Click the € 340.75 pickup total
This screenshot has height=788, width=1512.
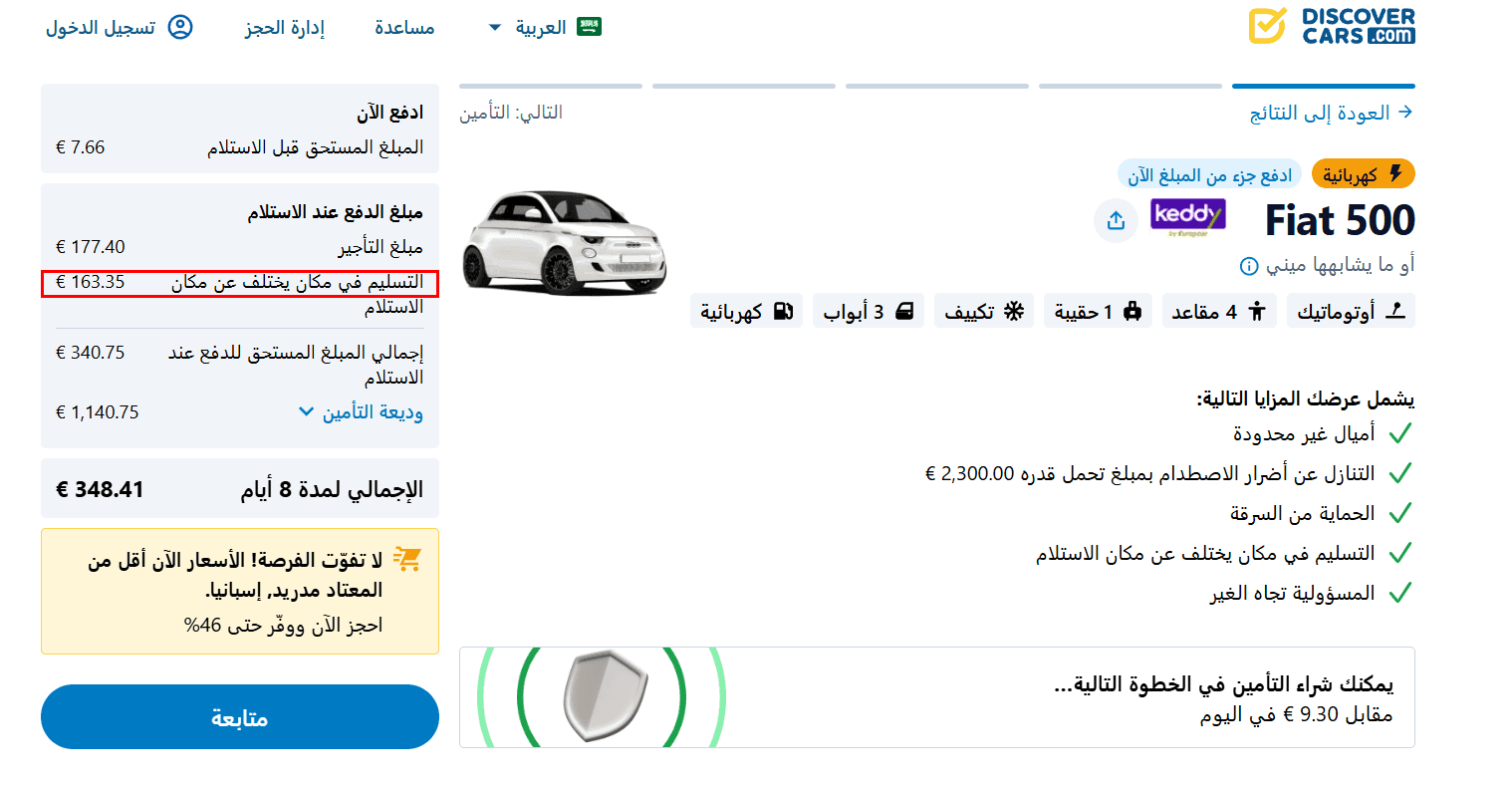[91, 353]
